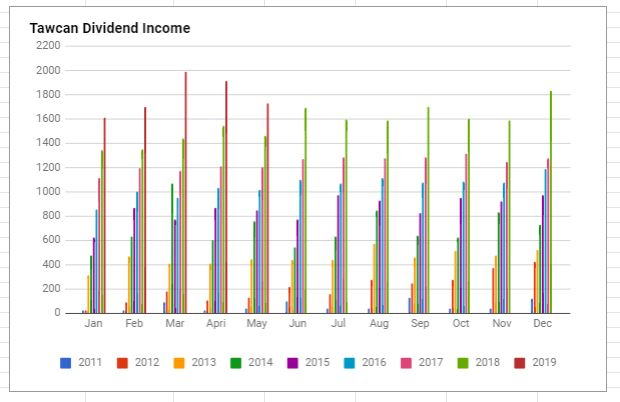Click the Sep month axis label
Screen dimensions: 620x402
(420, 325)
